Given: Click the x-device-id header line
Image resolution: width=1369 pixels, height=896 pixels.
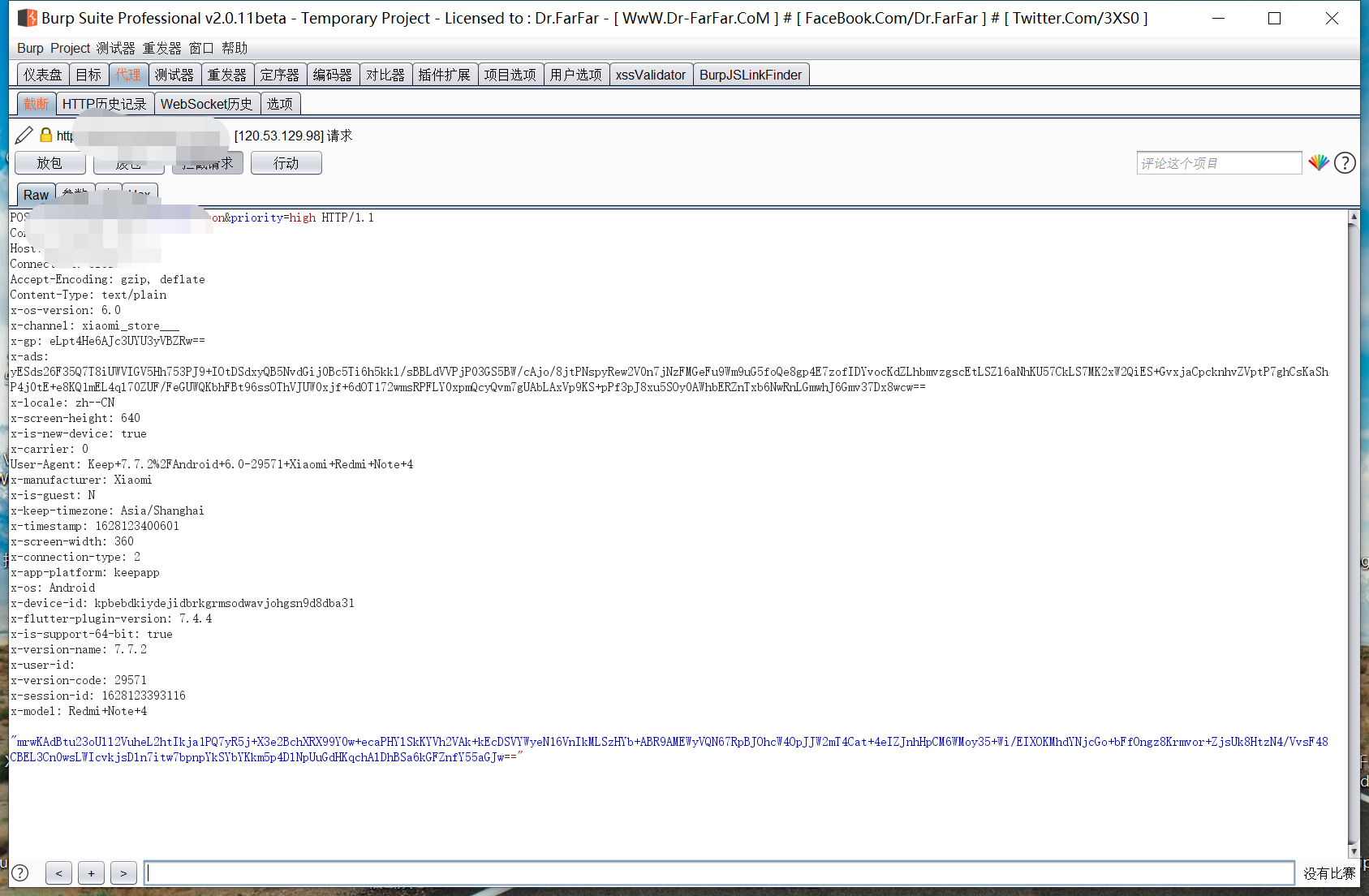Looking at the screenshot, I should coord(183,603).
